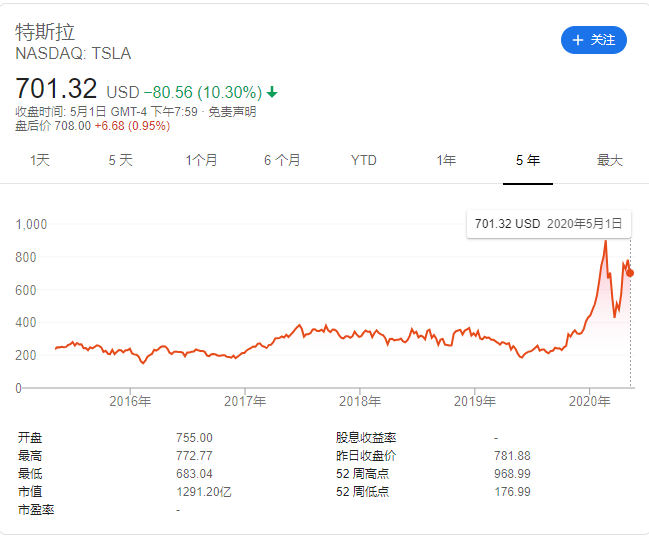Click the 701.32 USD chart tooltip
This screenshot has width=649, height=539.
coord(549,224)
